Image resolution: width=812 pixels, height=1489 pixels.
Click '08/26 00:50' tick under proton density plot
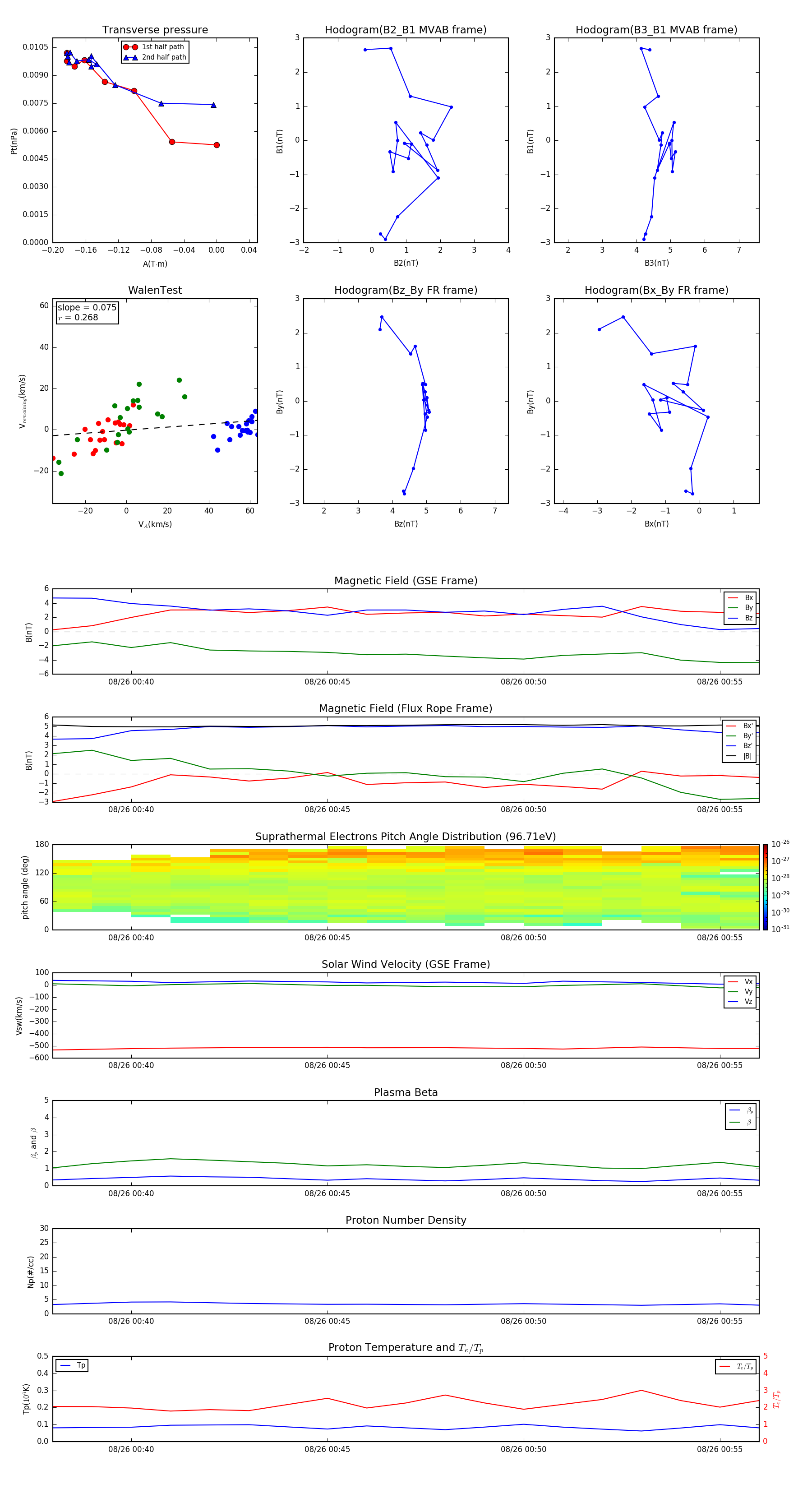(524, 1321)
